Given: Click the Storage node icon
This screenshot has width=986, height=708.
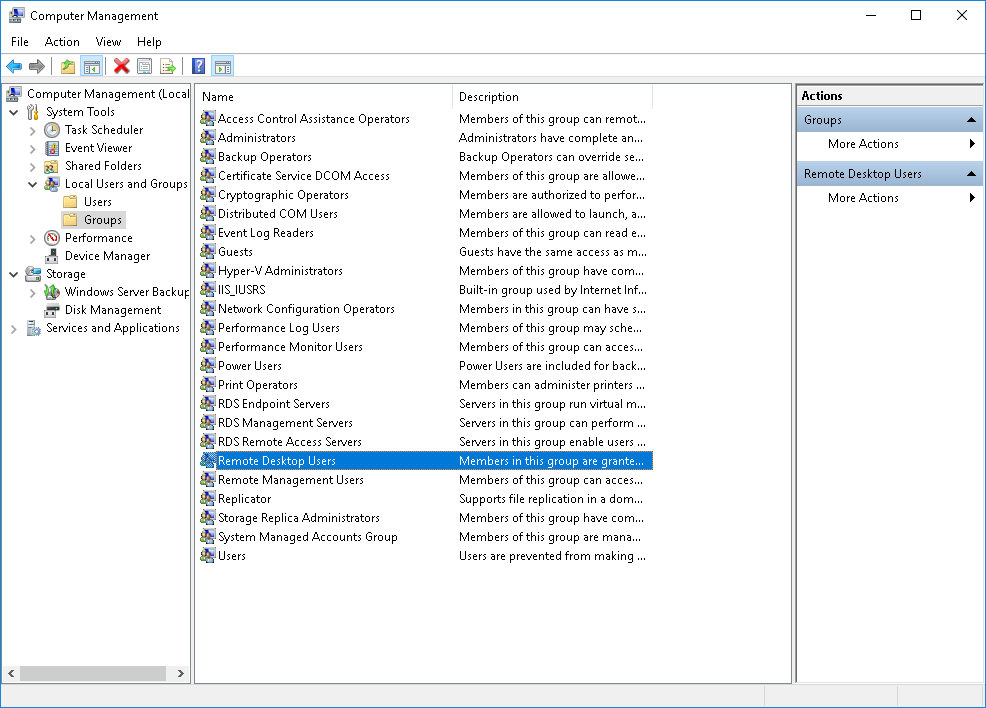Looking at the screenshot, I should 33,274.
